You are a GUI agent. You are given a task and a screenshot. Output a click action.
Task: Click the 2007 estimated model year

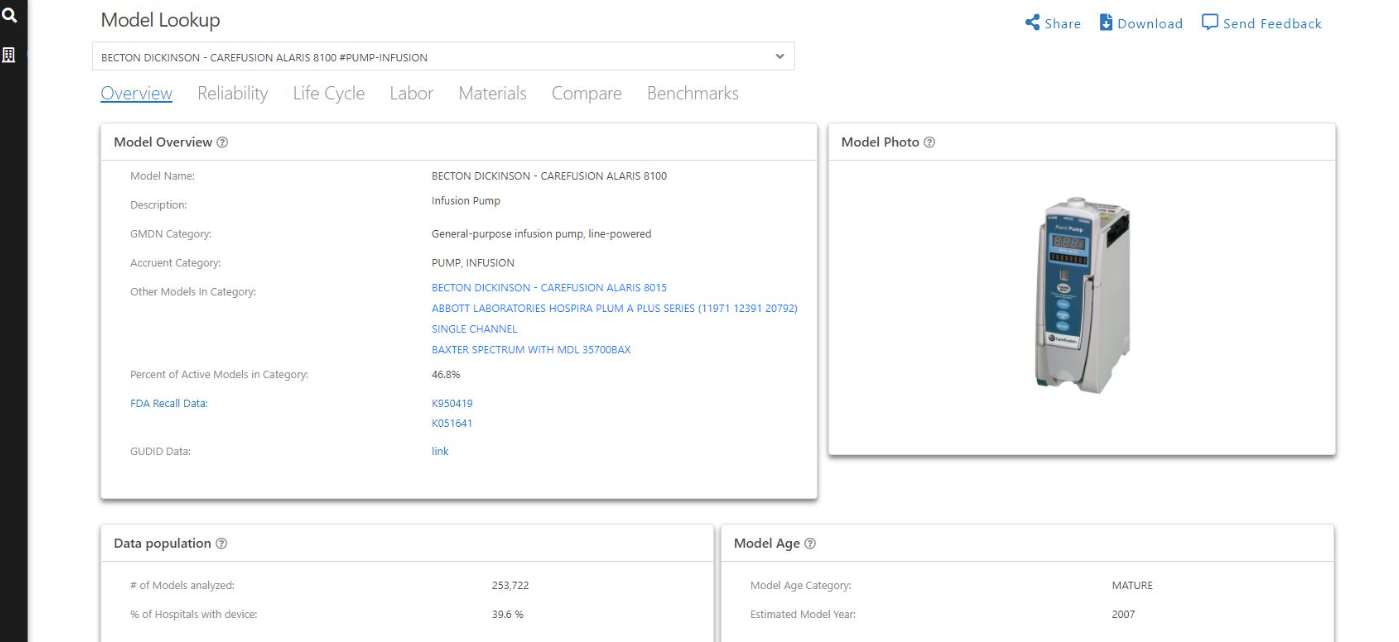1123,615
